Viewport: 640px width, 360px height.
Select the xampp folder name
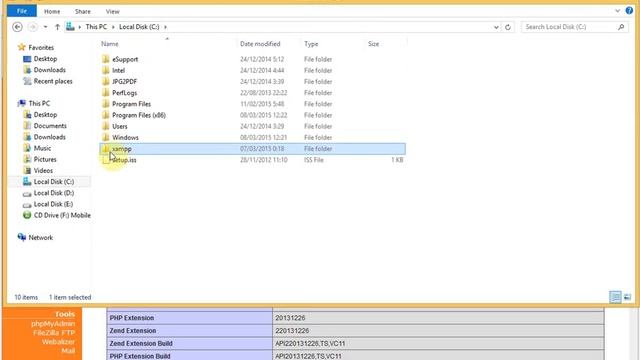click(122, 149)
